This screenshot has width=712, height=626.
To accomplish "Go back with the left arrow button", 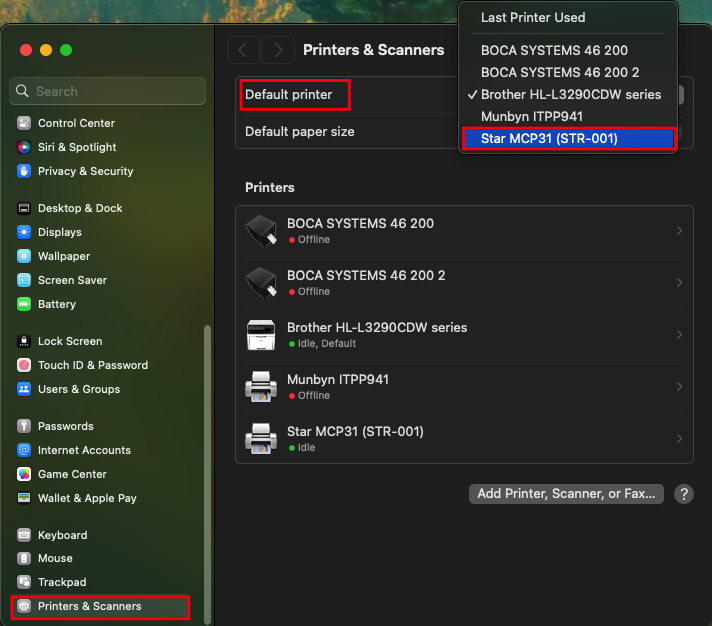I will pyautogui.click(x=243, y=50).
